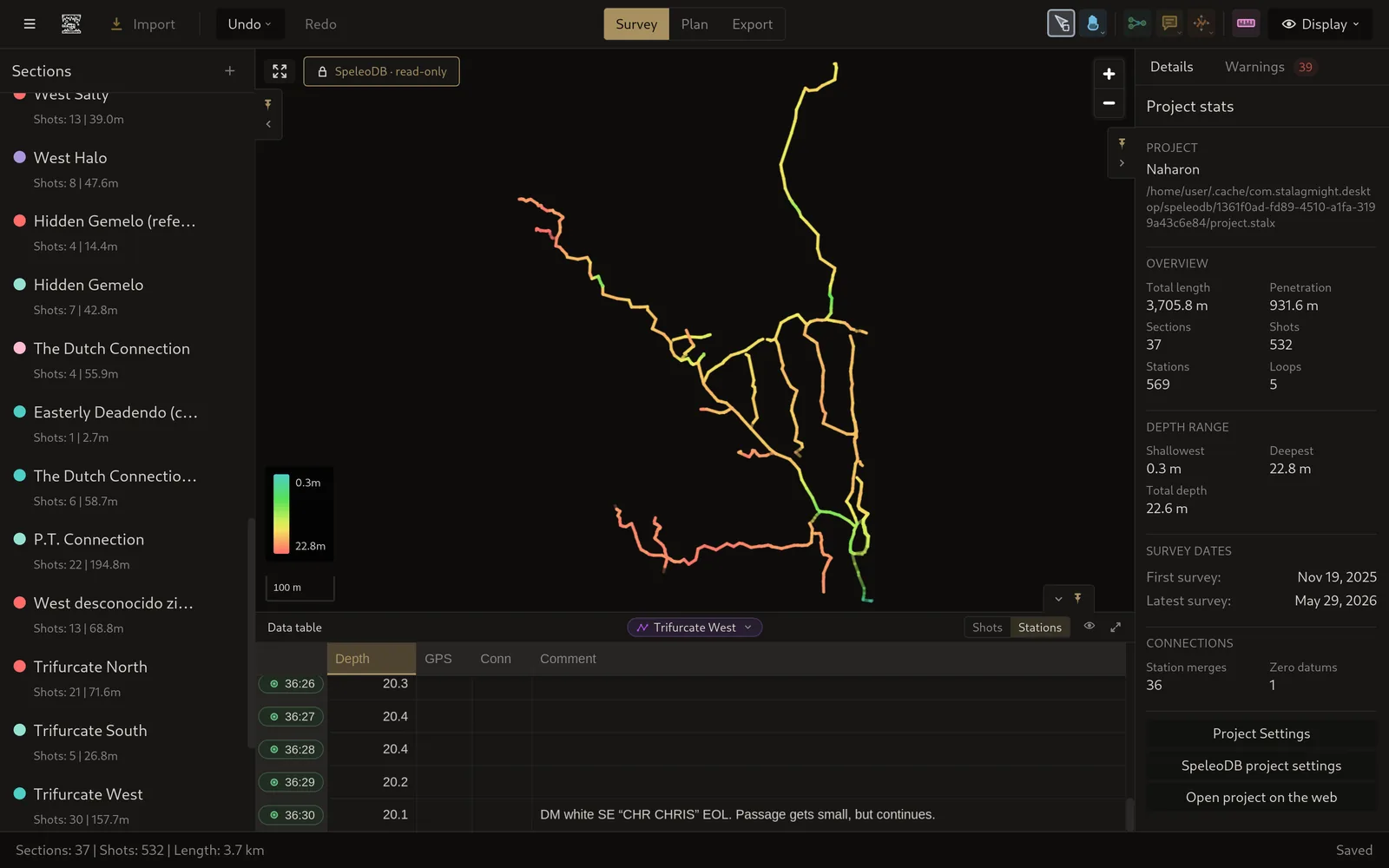This screenshot has height=868, width=1389.
Task: Open the Details tab
Action: coord(1171,67)
